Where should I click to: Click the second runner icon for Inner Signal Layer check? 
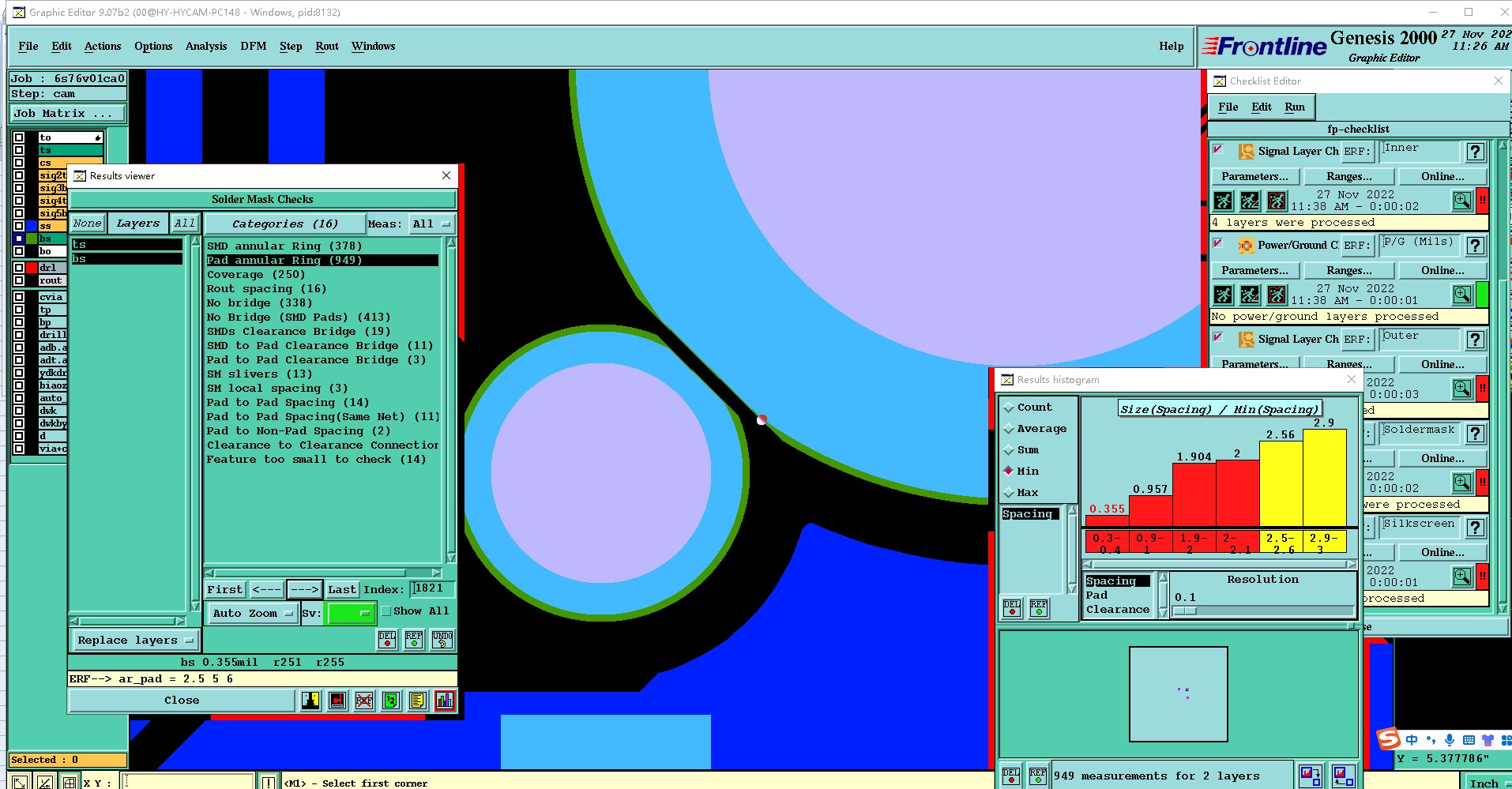pyautogui.click(x=1250, y=201)
